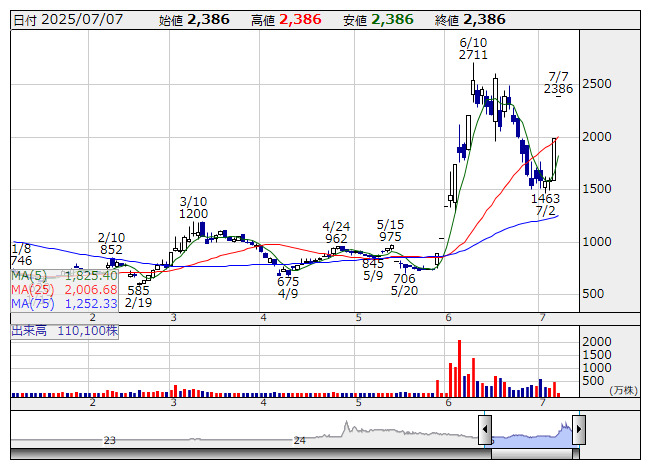Click the 24 year marker in overview chart
The height and width of the screenshot is (470, 653).
point(299,440)
